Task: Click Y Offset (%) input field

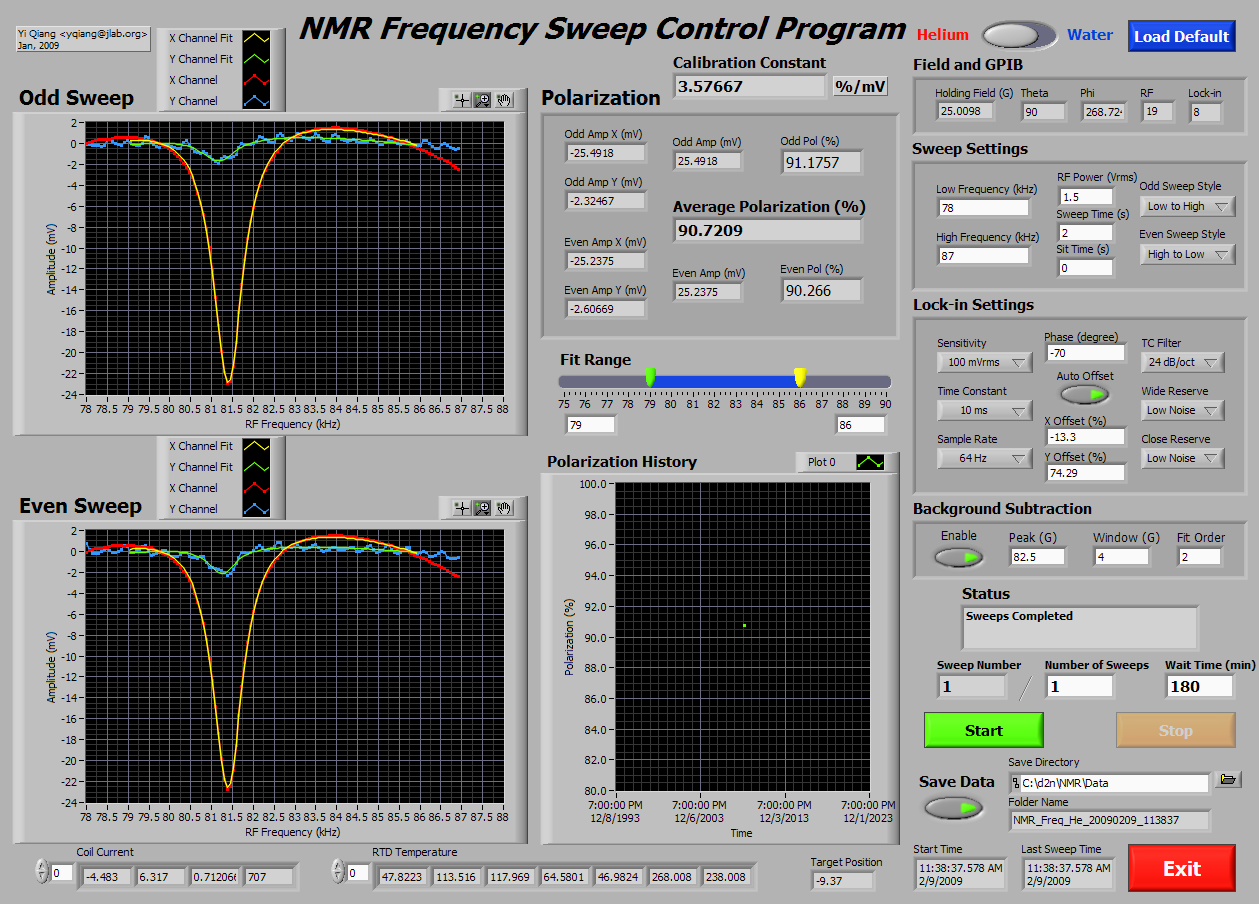Action: tap(1085, 473)
